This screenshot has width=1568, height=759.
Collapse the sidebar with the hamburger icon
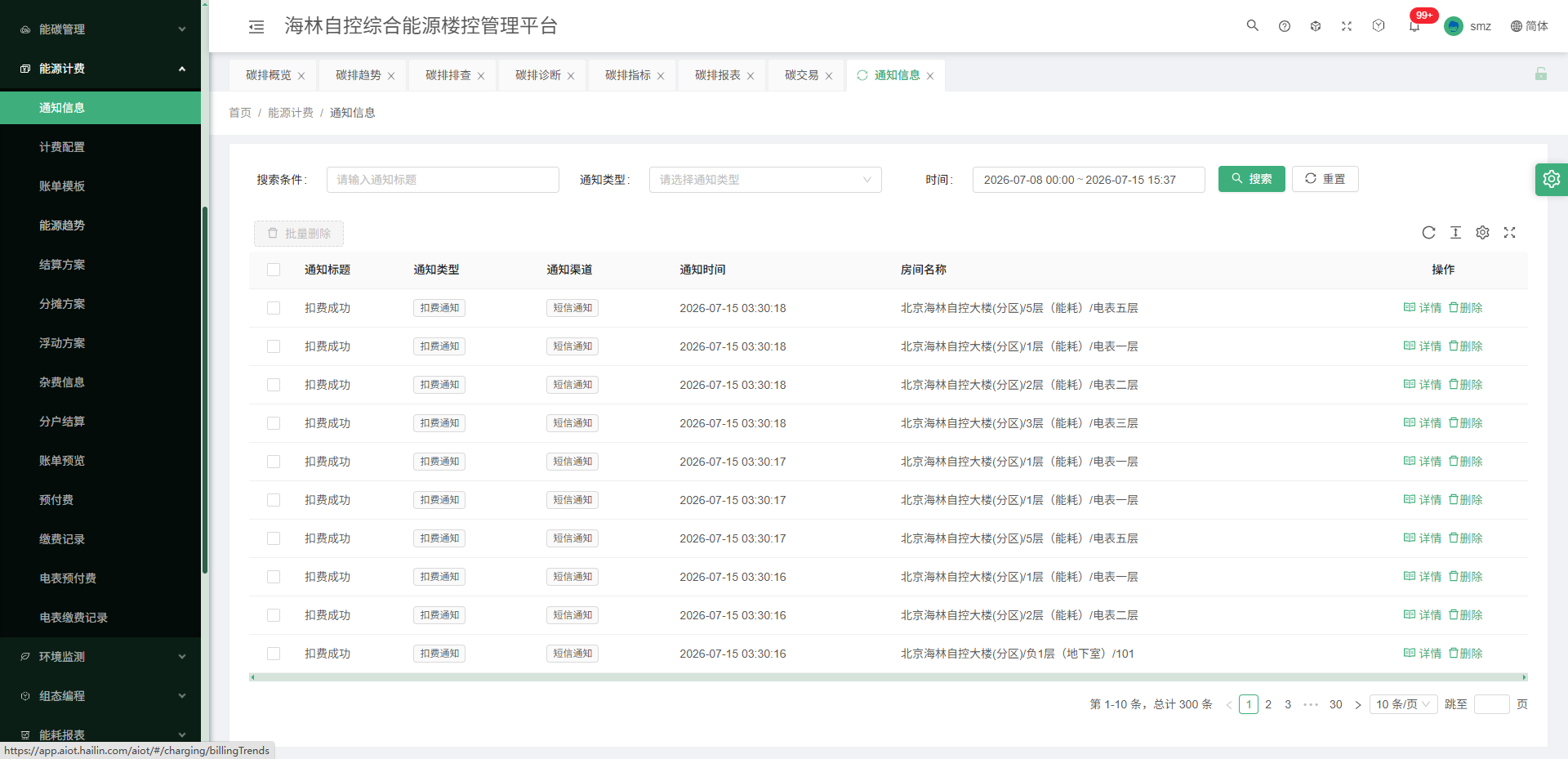coord(256,27)
